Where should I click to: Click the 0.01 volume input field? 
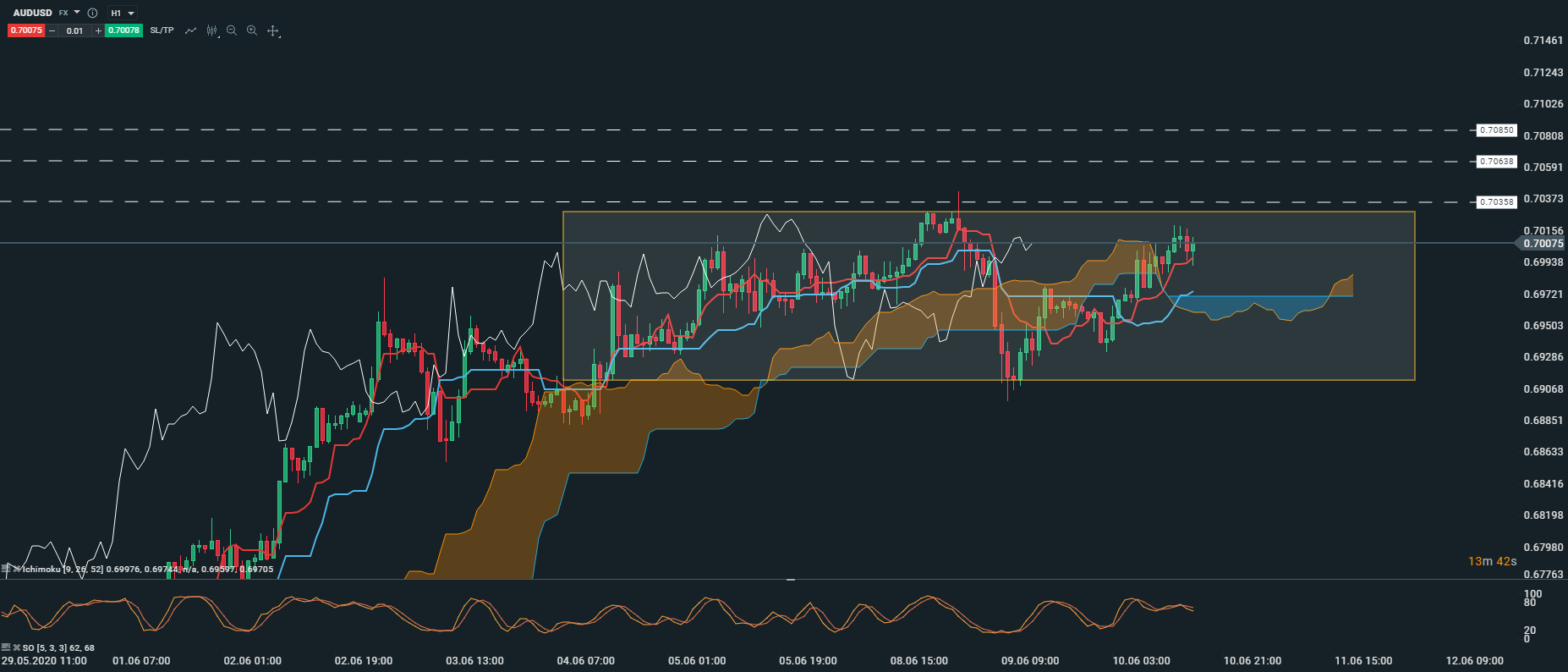point(75,30)
